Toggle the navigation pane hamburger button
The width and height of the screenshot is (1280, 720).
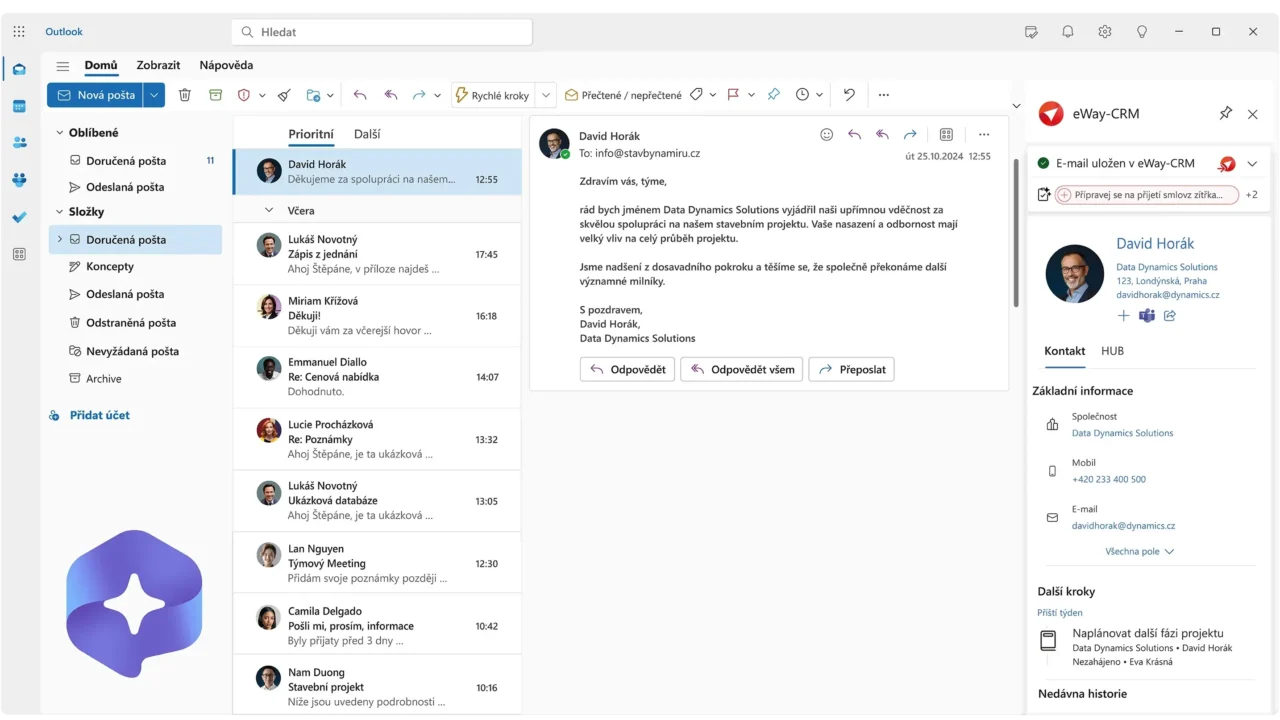[63, 66]
